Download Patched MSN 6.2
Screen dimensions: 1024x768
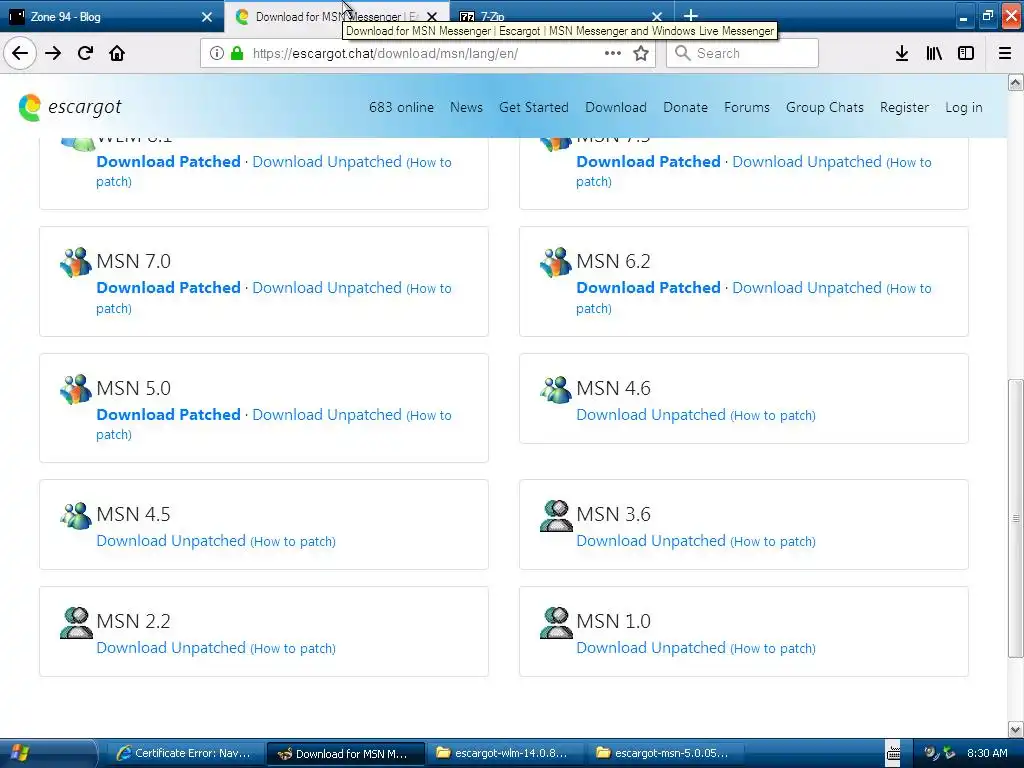tap(648, 287)
